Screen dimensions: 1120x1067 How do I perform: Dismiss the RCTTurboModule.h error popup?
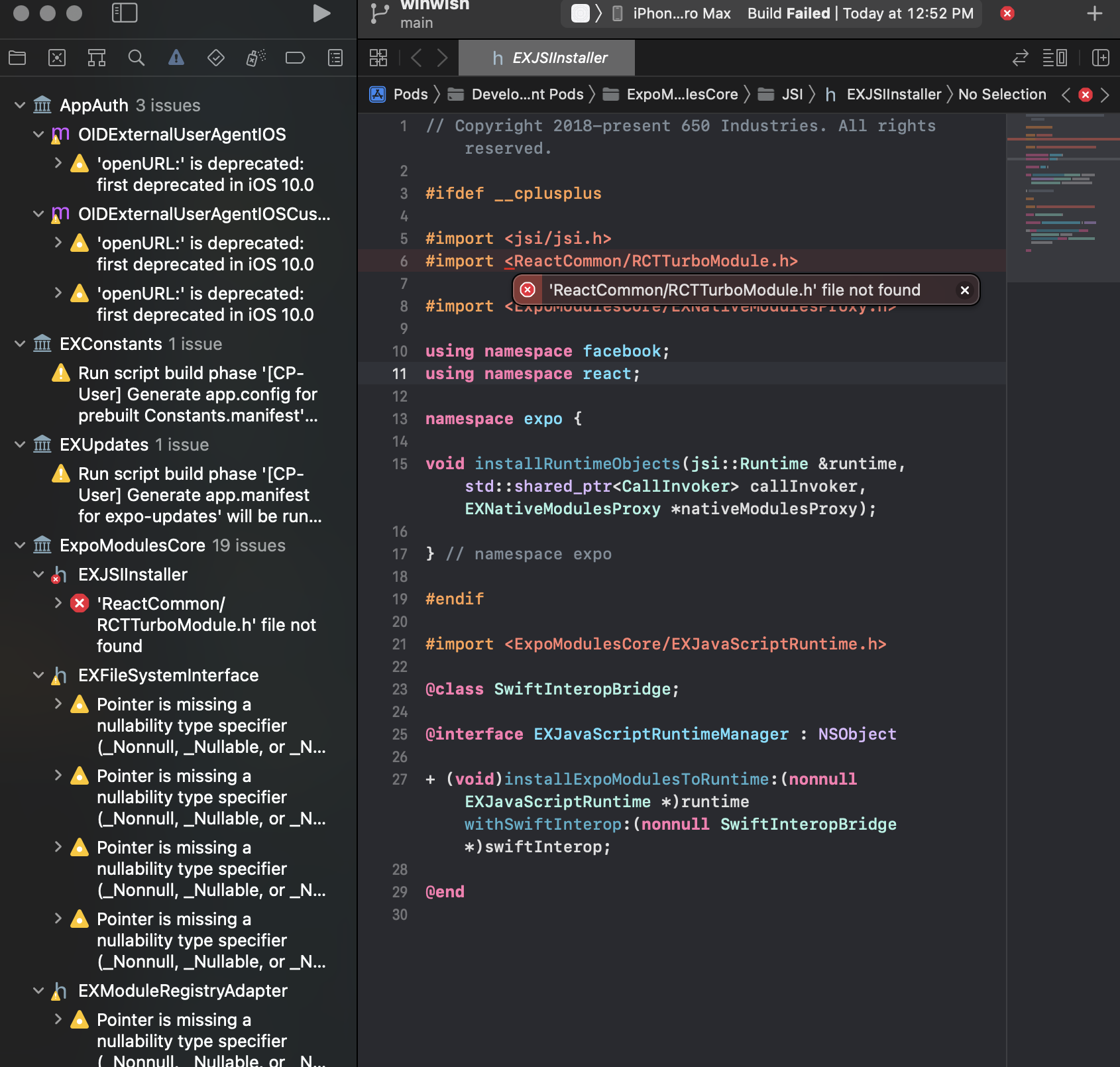click(x=965, y=290)
